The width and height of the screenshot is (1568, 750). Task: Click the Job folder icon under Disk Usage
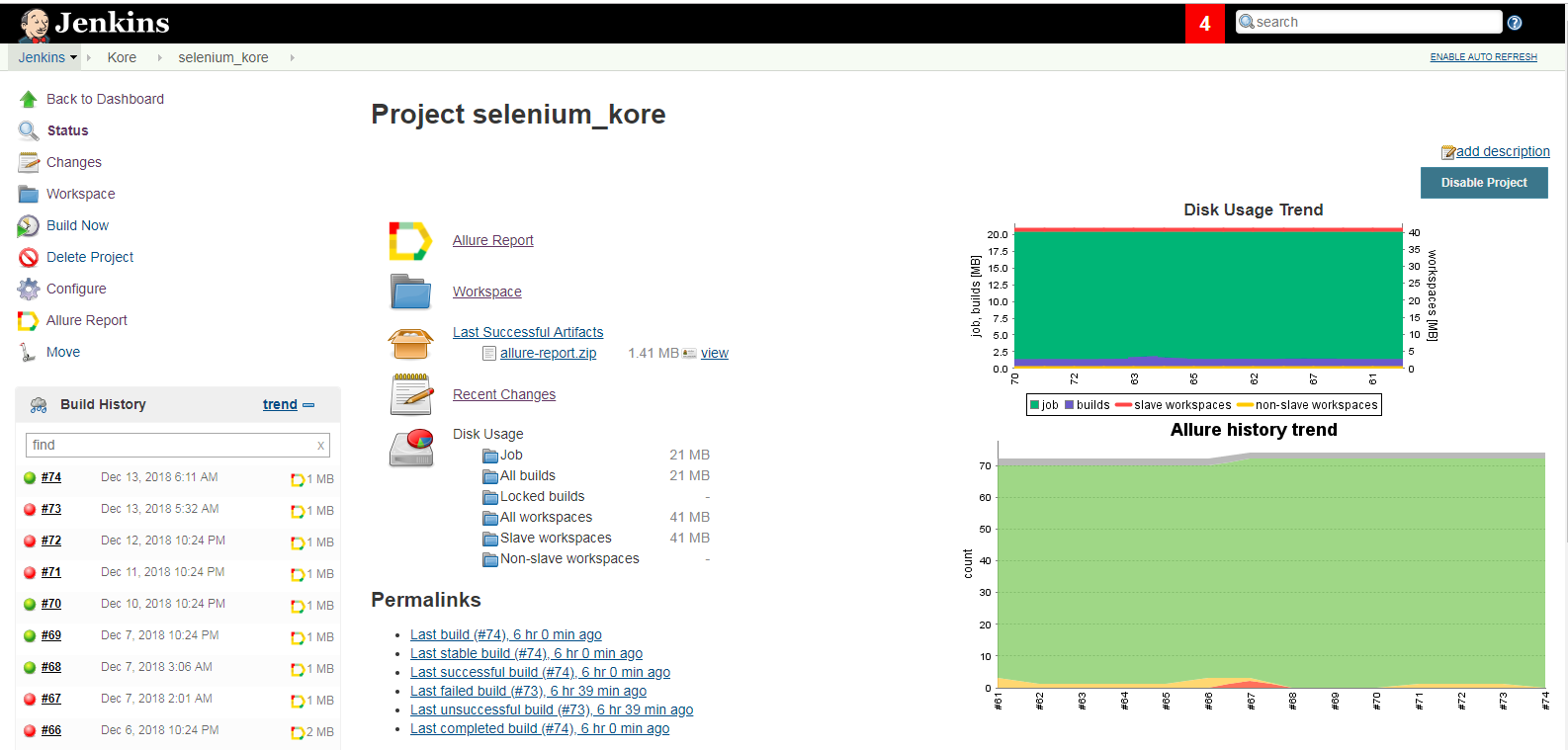(490, 456)
